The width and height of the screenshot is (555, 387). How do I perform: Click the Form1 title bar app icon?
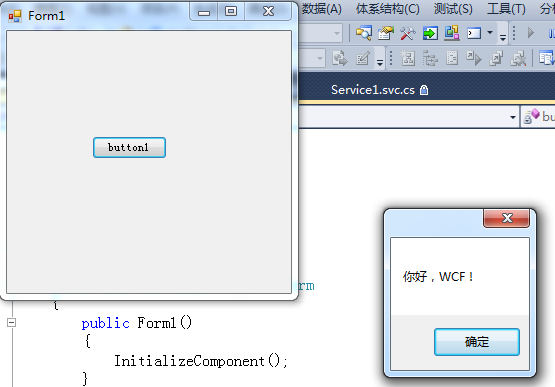(15, 16)
